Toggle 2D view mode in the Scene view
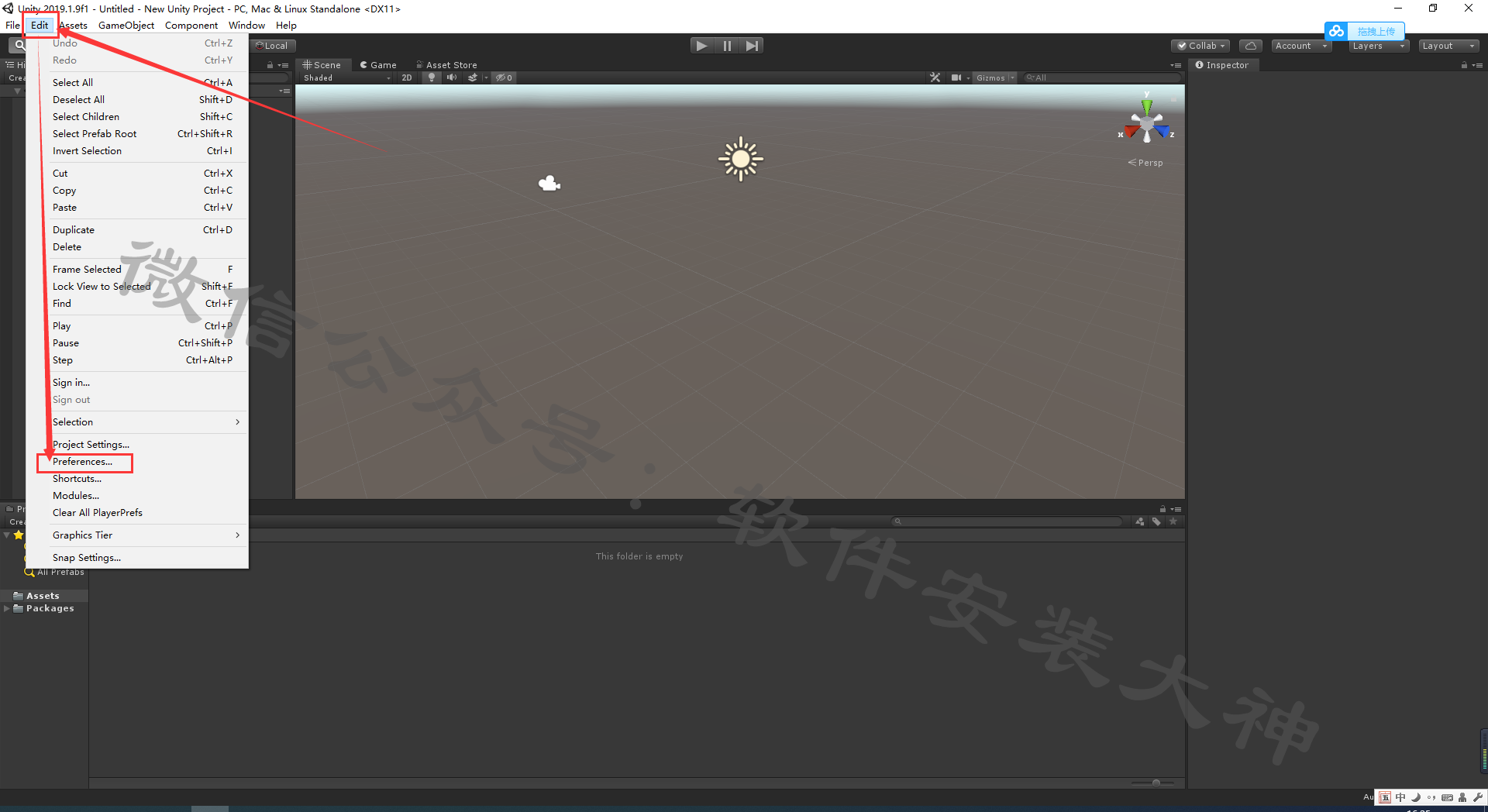Viewport: 1488px width, 812px height. point(407,77)
